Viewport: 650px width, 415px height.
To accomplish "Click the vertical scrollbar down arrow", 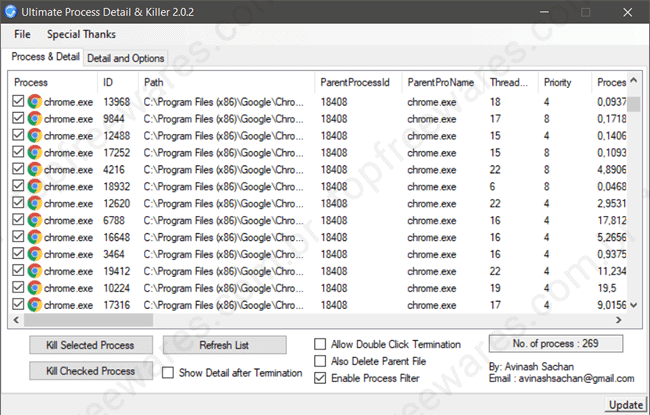I will (633, 305).
